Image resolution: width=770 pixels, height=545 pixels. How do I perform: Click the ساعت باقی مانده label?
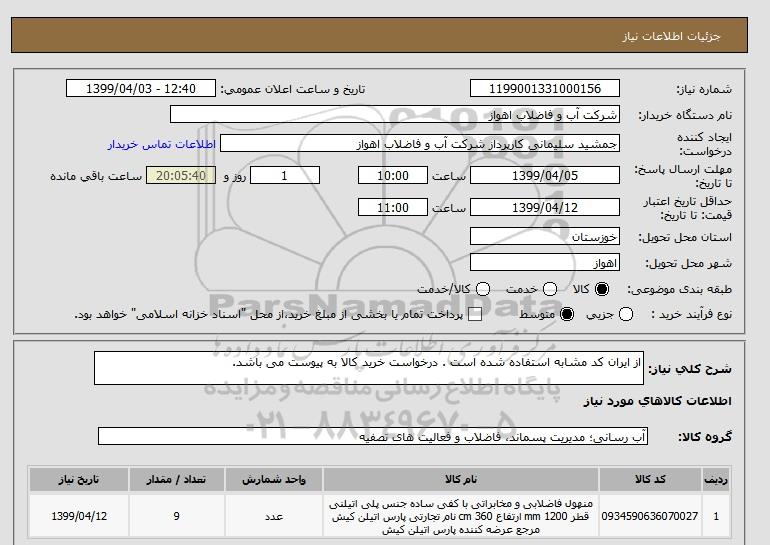click(x=96, y=176)
